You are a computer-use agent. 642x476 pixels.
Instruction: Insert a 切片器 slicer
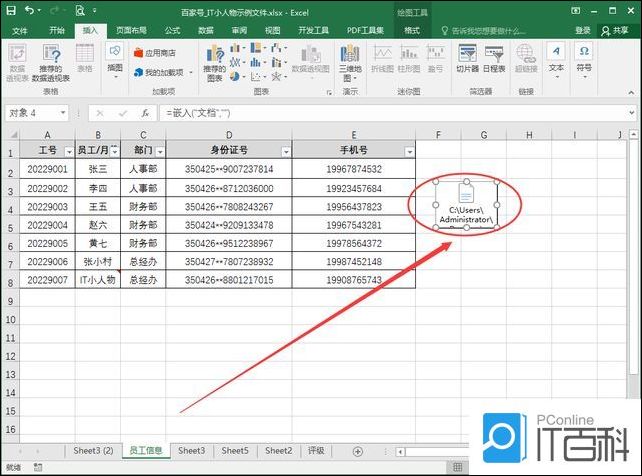pyautogui.click(x=467, y=58)
